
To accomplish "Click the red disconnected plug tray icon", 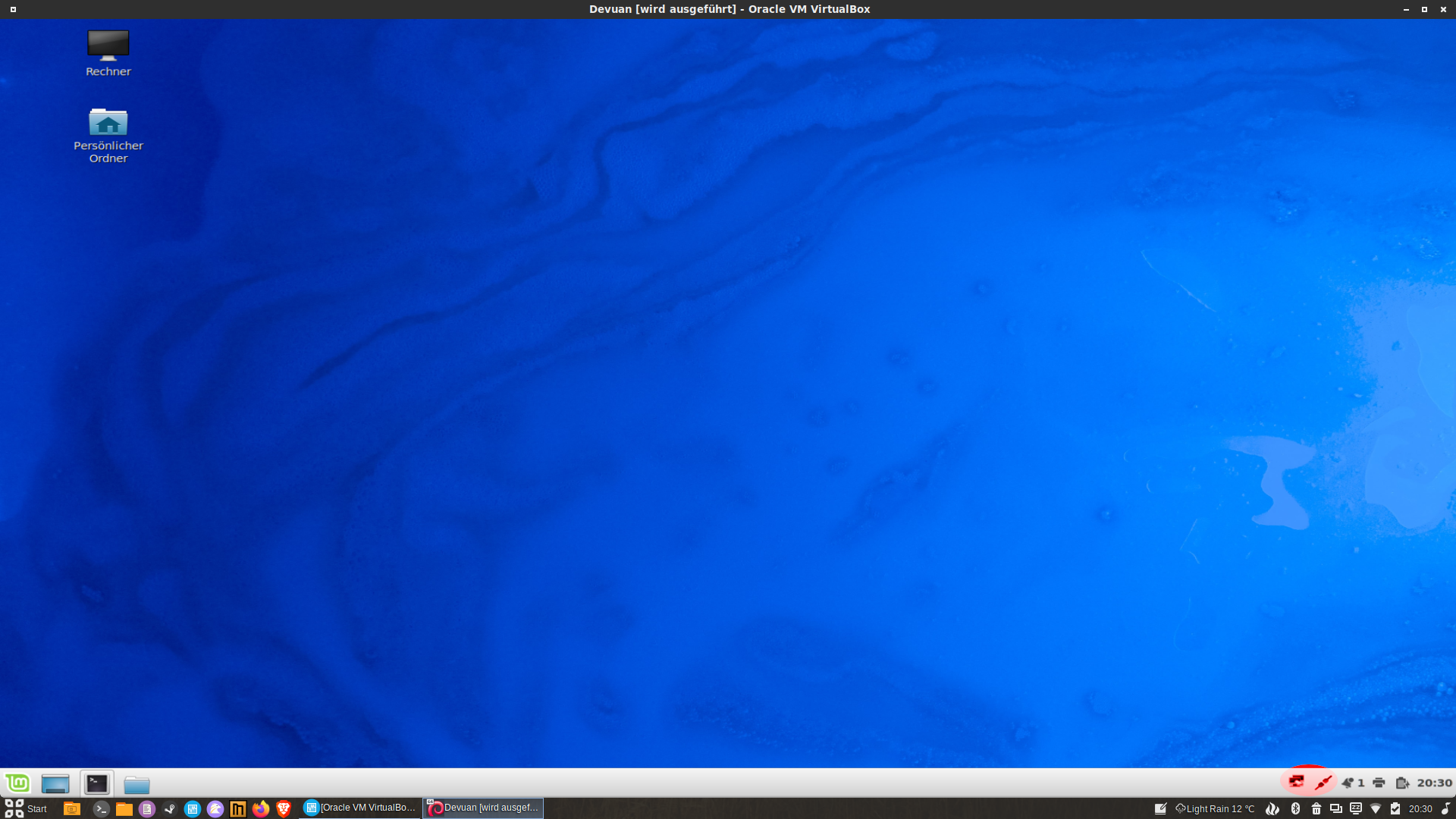I will (1323, 783).
